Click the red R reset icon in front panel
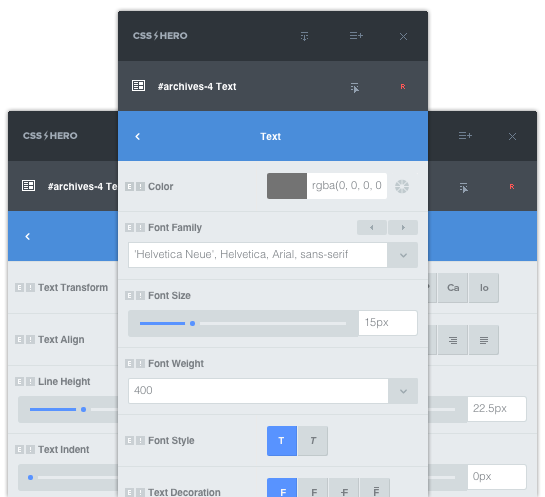Viewport: 545px width, 497px height. click(402, 87)
